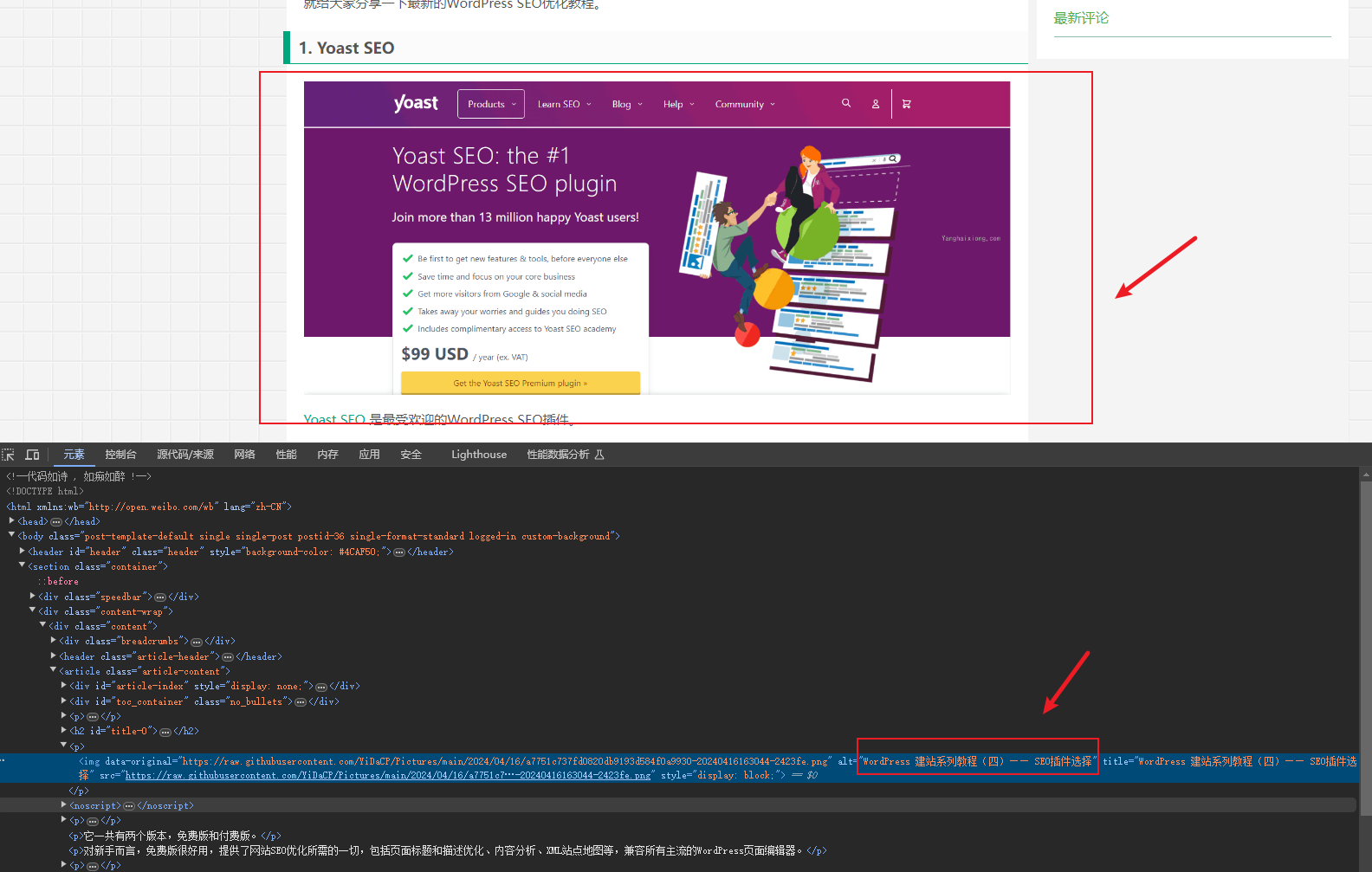Click the DevTools vertical scrollbar thumb
The image size is (1372, 872).
point(1366,648)
